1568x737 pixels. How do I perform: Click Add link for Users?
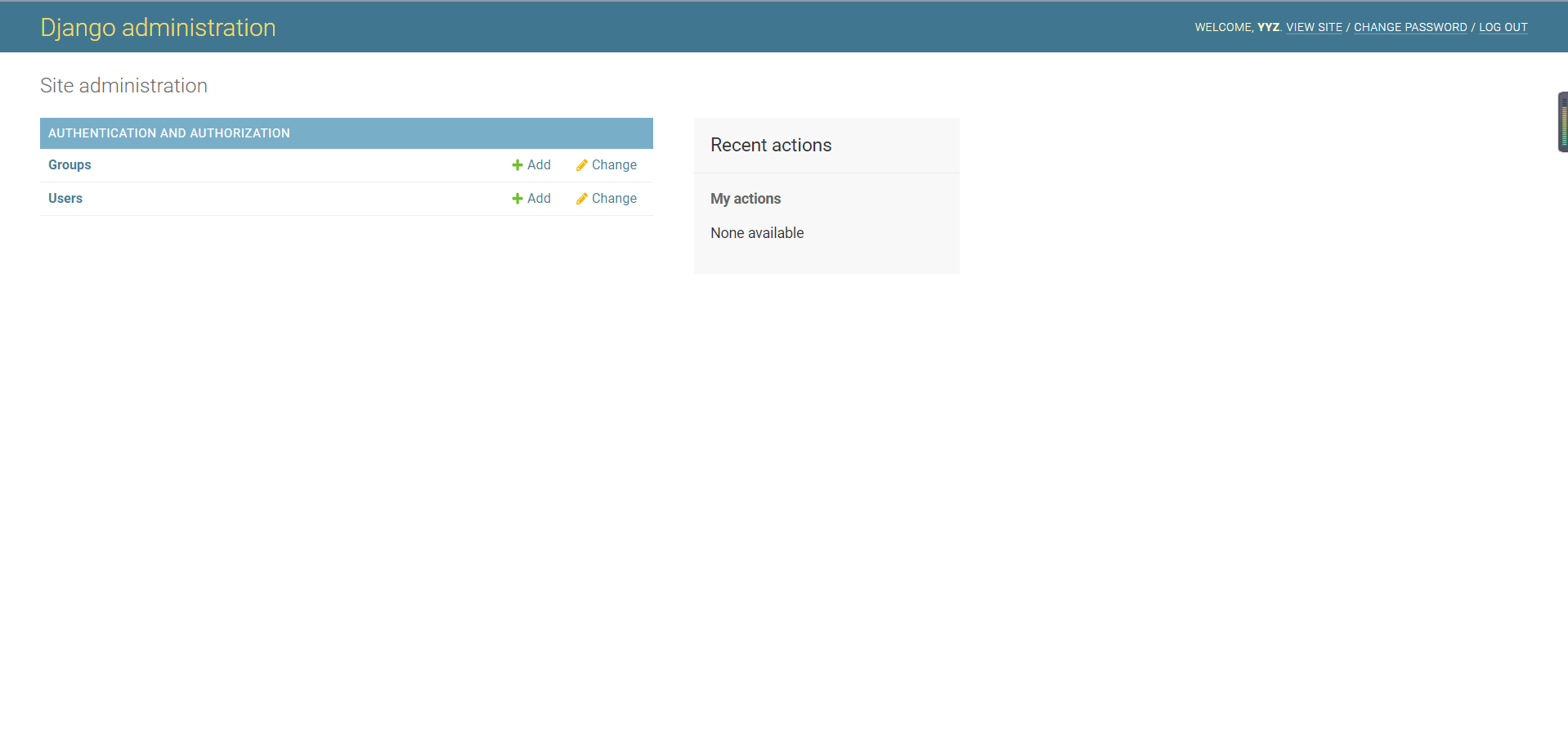pos(539,198)
